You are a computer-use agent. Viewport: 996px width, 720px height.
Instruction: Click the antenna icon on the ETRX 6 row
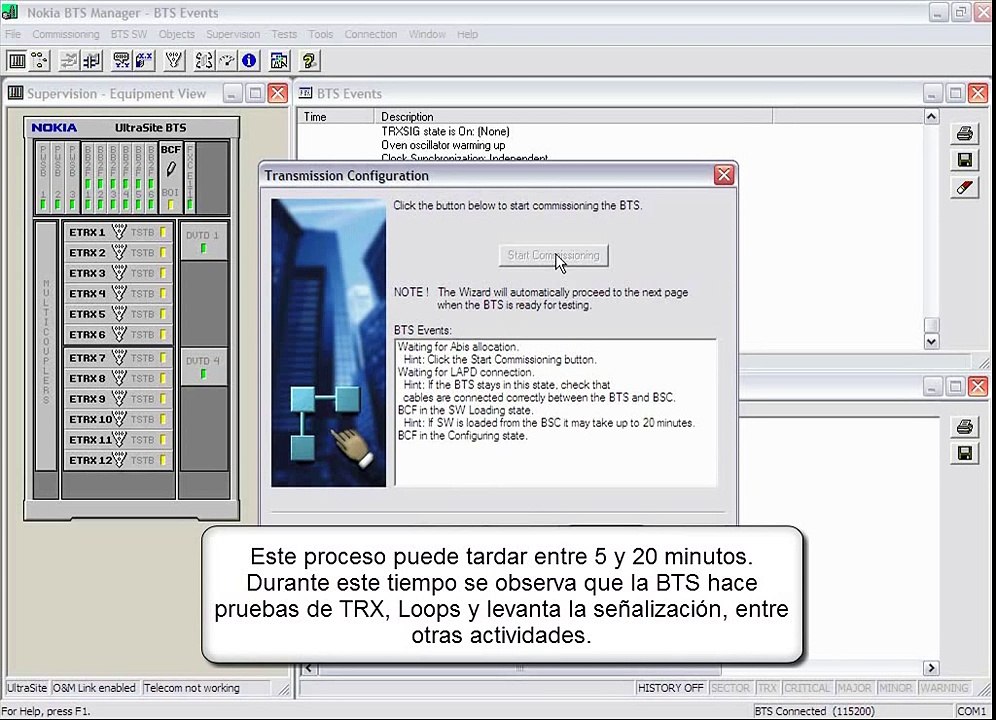pos(119,334)
